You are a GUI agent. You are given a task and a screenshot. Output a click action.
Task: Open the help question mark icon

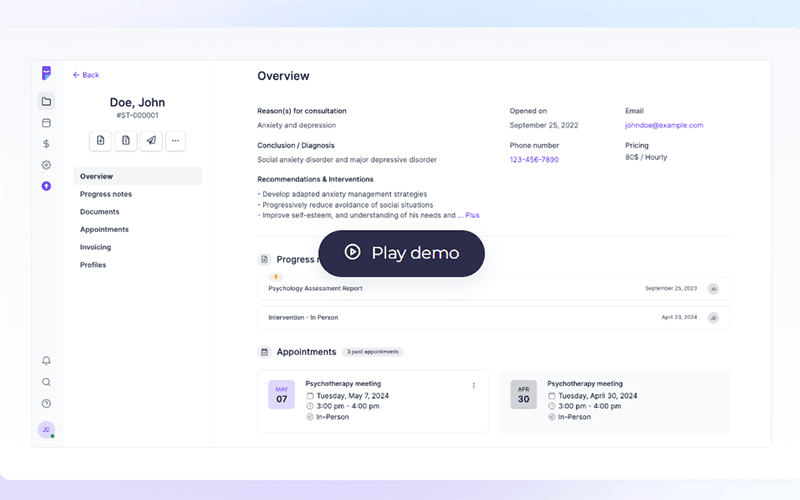click(x=46, y=404)
